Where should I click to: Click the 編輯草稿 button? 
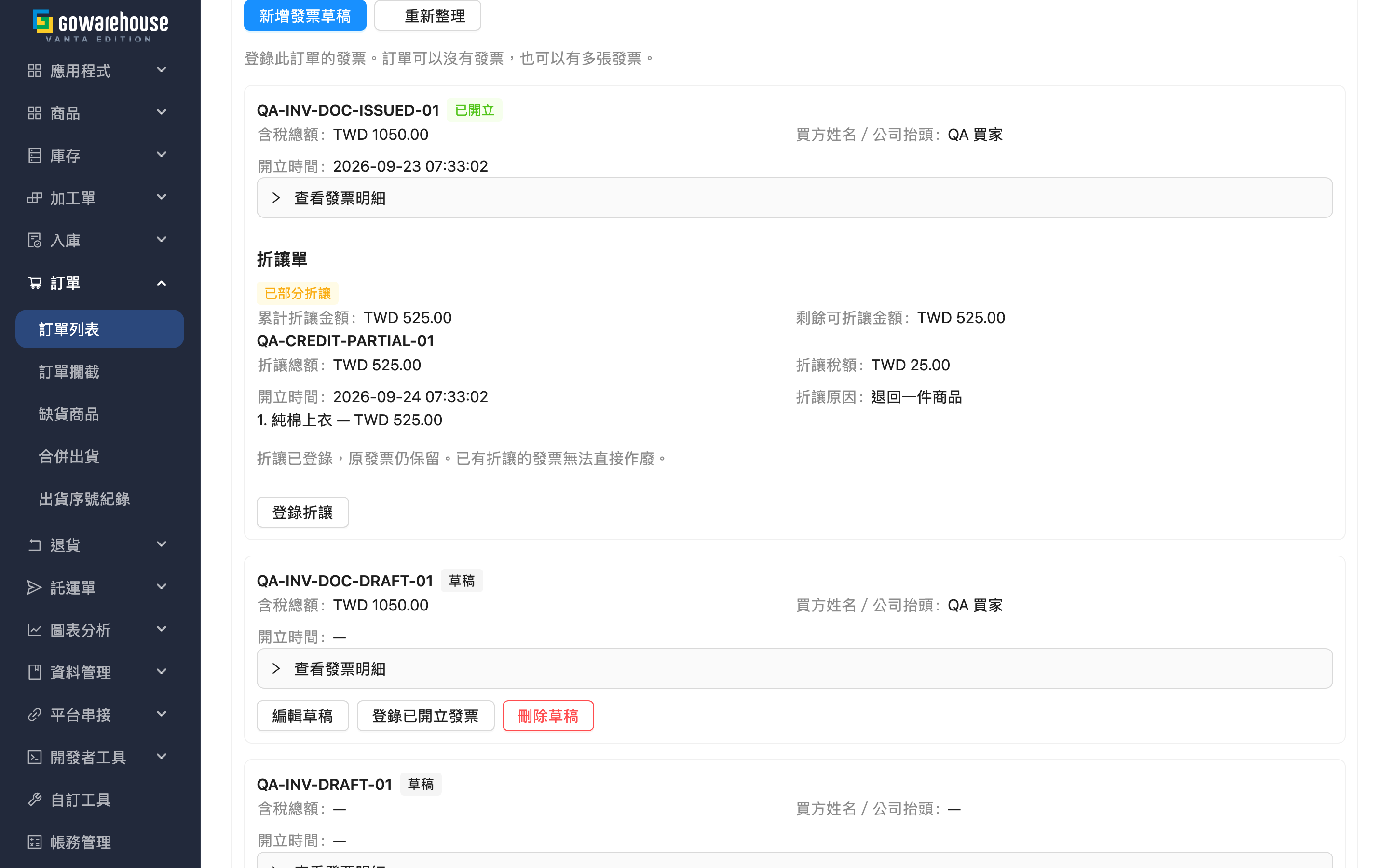(x=302, y=716)
